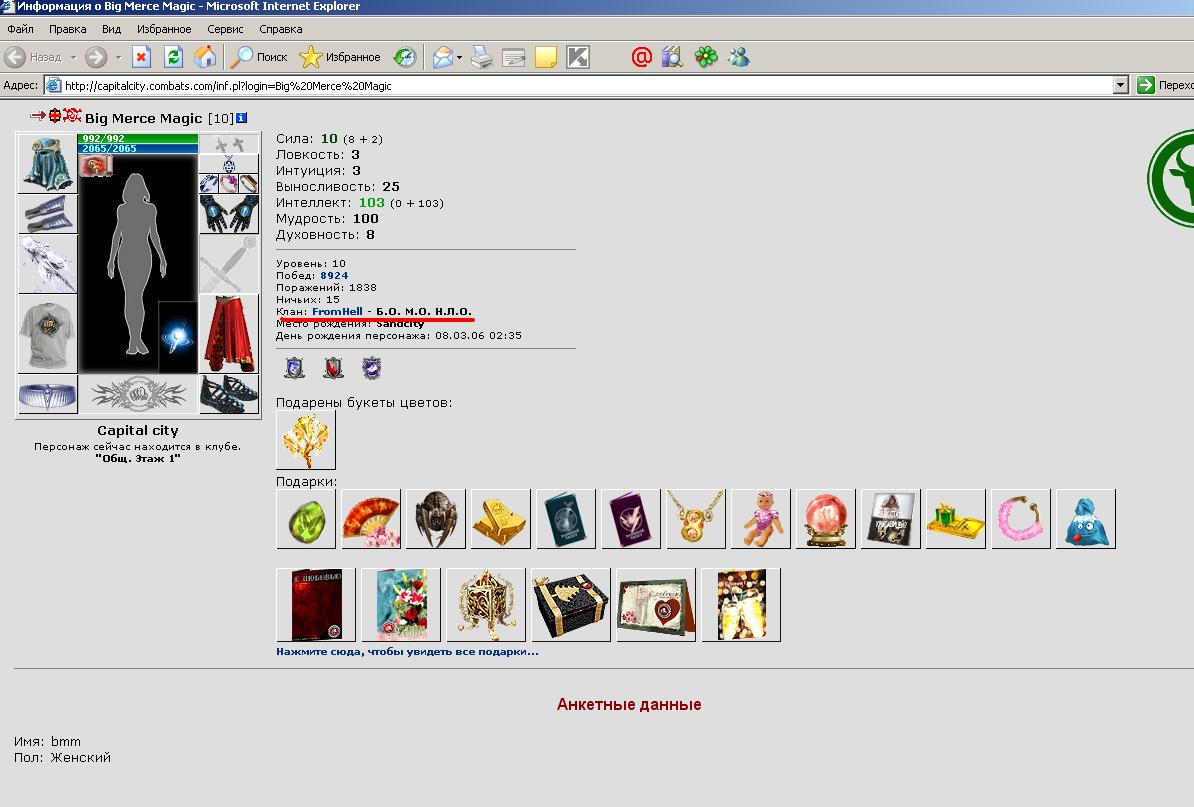Click the blue info icon after [10]

tap(241, 117)
